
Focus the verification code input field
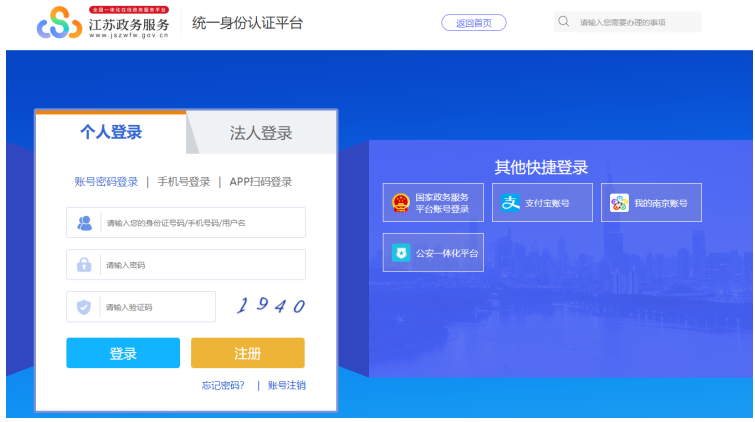coord(141,307)
